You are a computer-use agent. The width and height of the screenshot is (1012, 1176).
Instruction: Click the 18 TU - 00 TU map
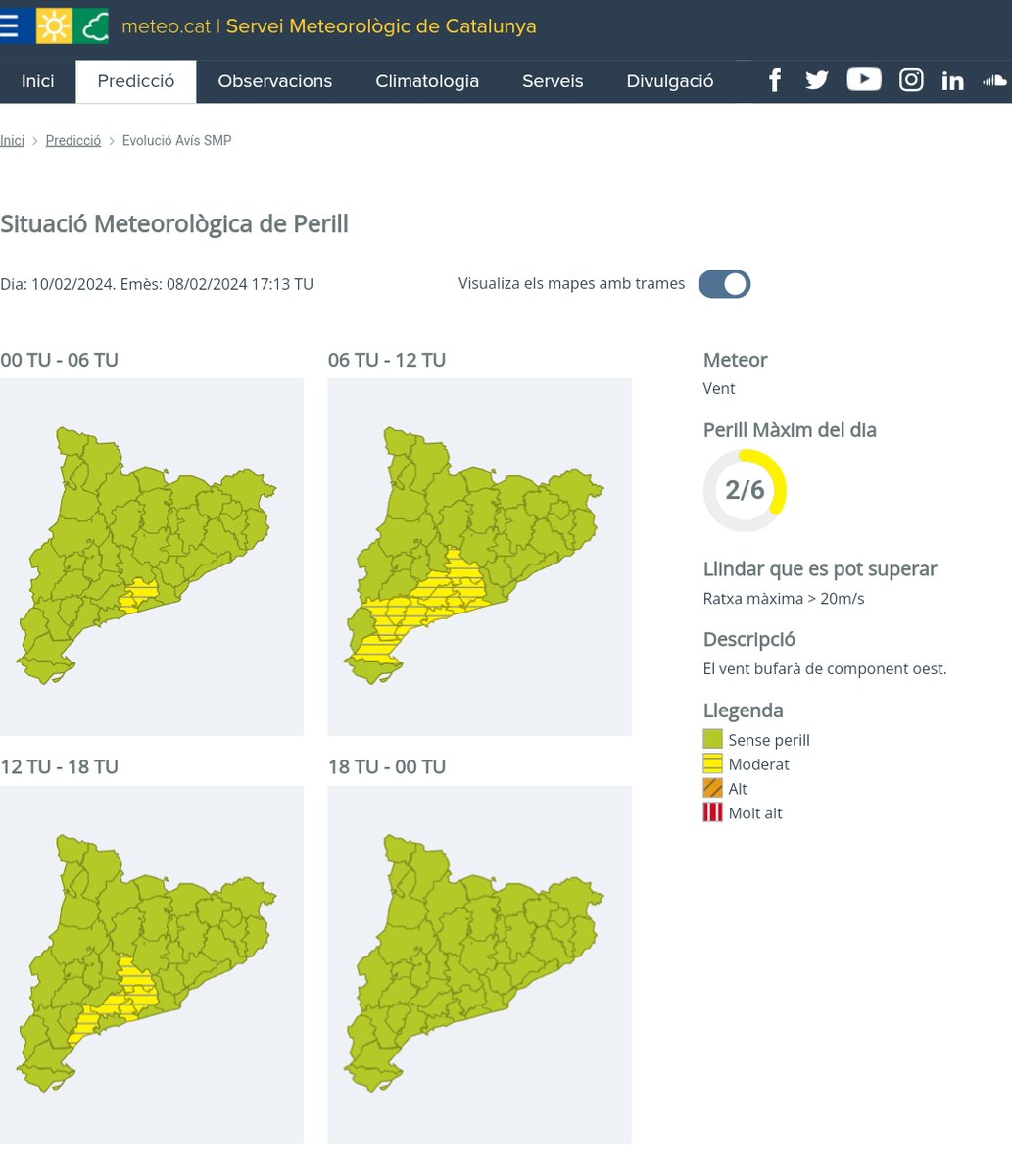point(479,964)
